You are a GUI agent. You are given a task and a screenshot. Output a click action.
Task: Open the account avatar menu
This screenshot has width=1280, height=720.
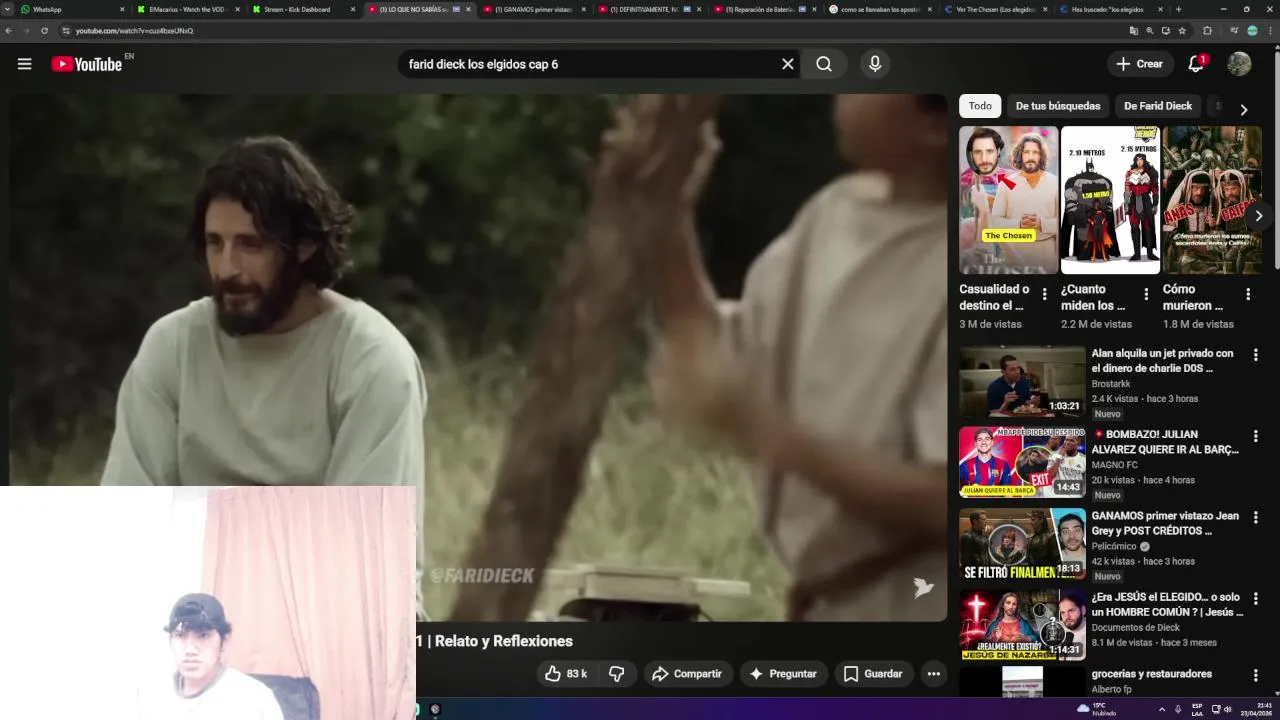click(1239, 64)
